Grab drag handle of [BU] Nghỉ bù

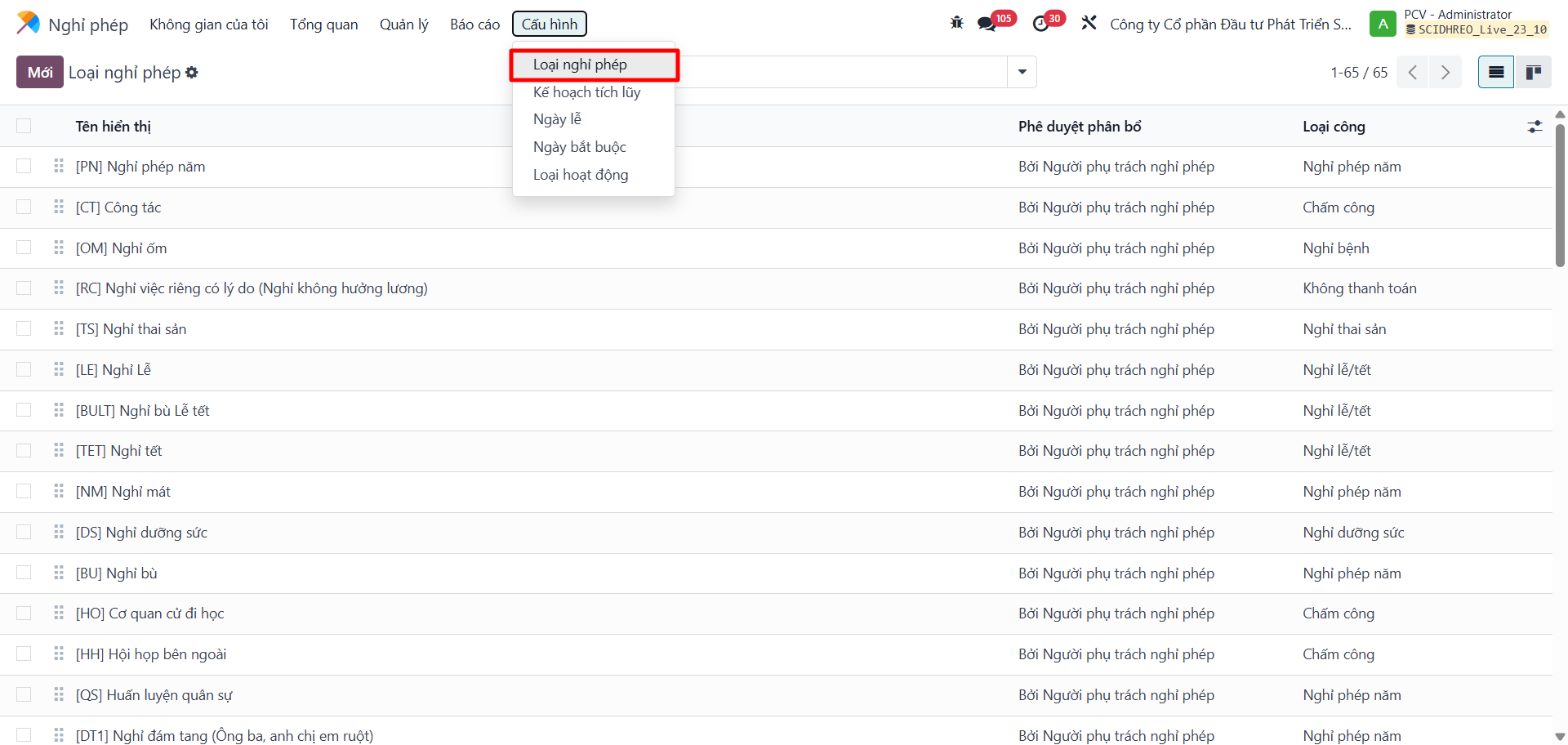59,573
